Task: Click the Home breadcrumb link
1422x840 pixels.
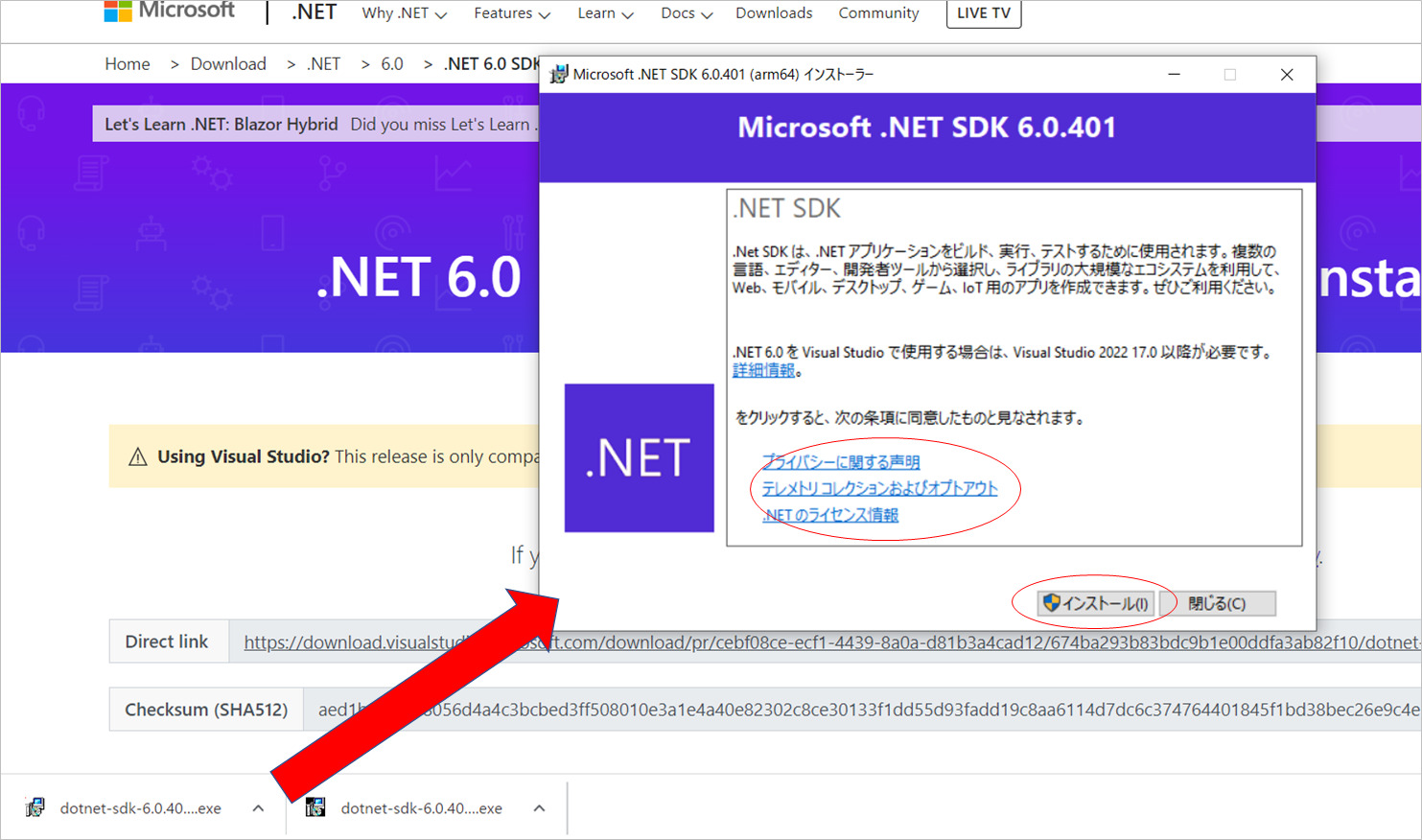Action: click(128, 63)
